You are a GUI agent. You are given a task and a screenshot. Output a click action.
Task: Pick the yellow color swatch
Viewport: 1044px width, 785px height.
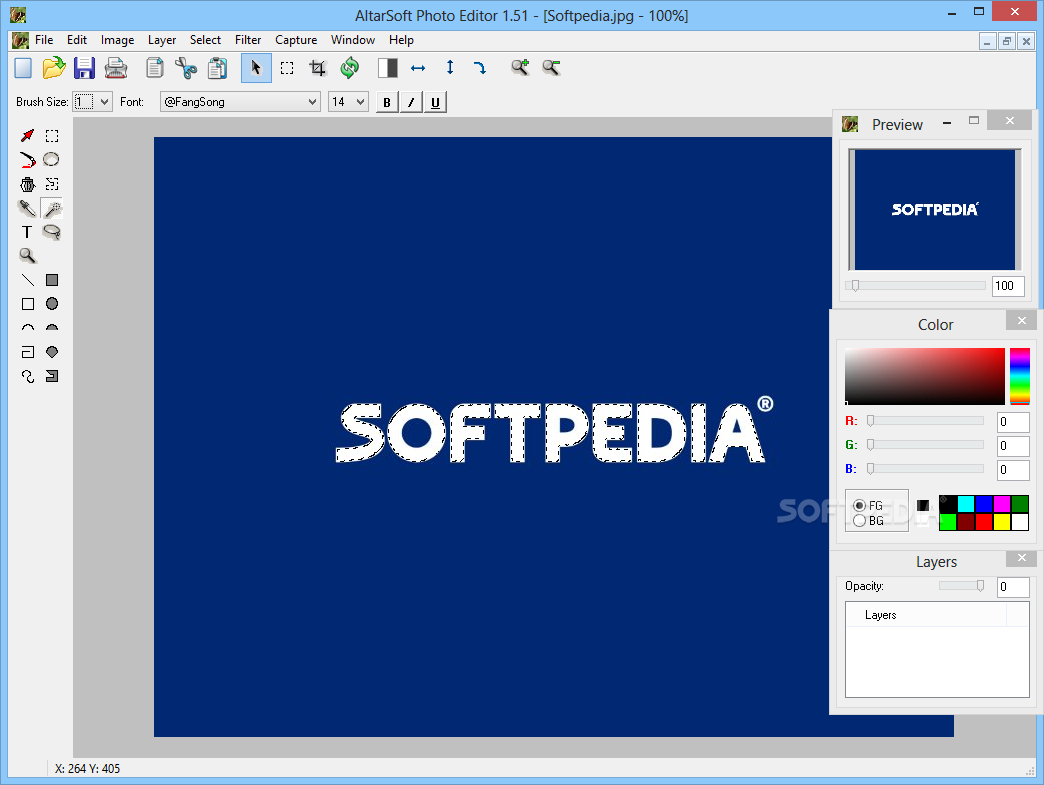(x=1001, y=522)
